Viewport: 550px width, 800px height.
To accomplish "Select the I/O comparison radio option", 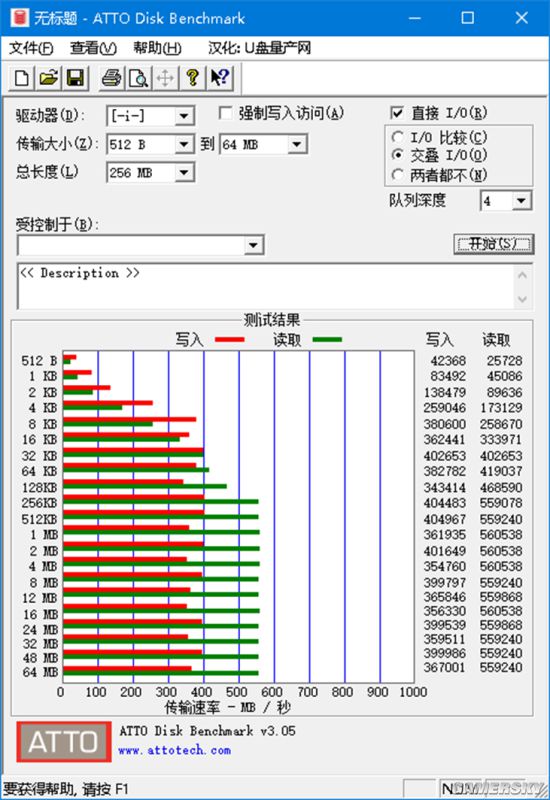I will (x=397, y=137).
